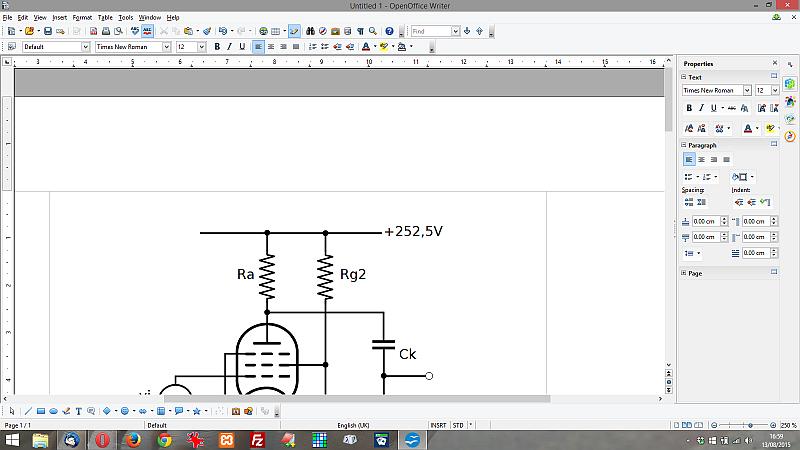Screen dimensions: 800x450
Task: Open the Tools menu
Action: click(x=125, y=17)
